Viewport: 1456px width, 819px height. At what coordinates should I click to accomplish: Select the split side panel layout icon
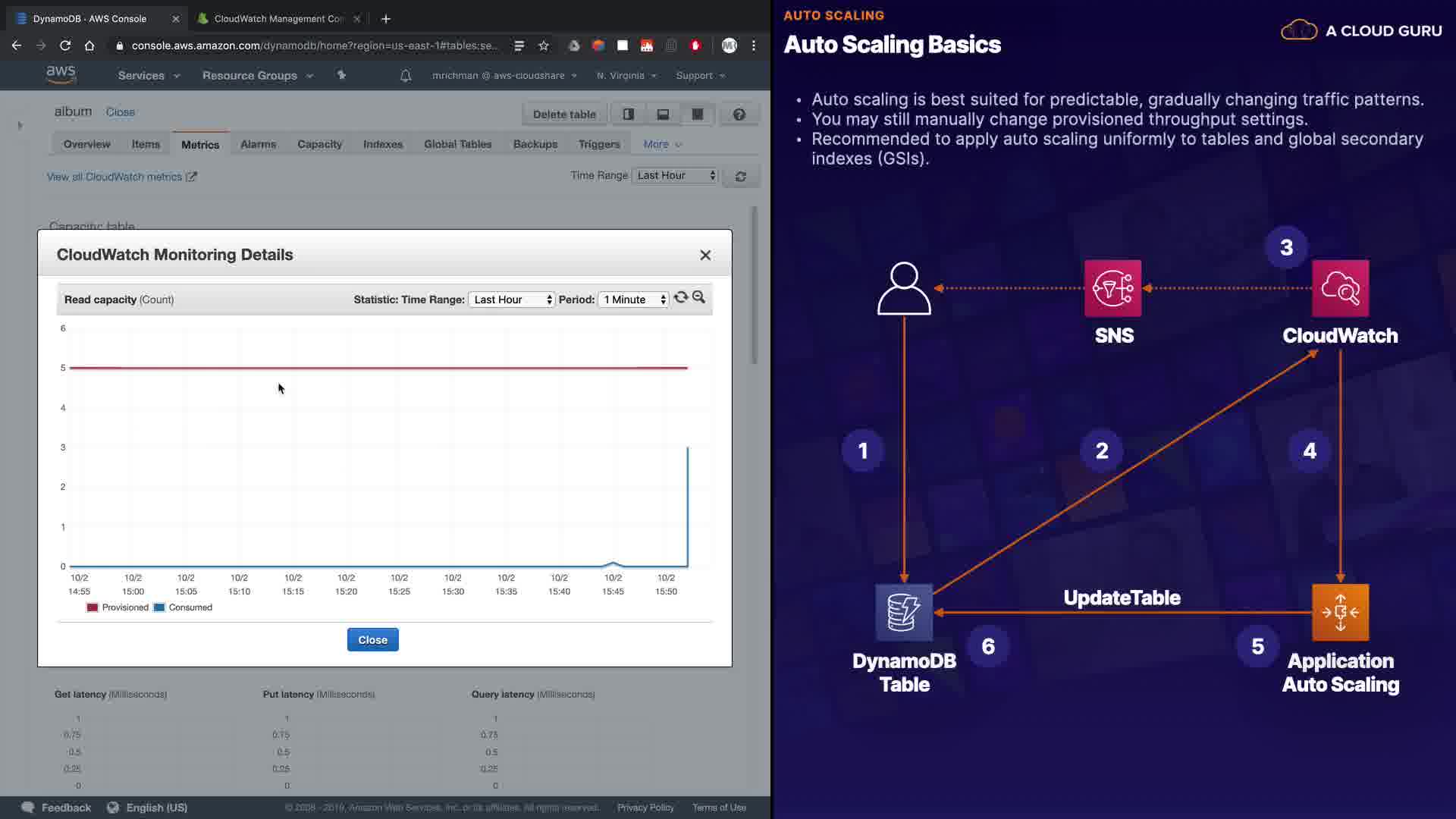click(629, 115)
